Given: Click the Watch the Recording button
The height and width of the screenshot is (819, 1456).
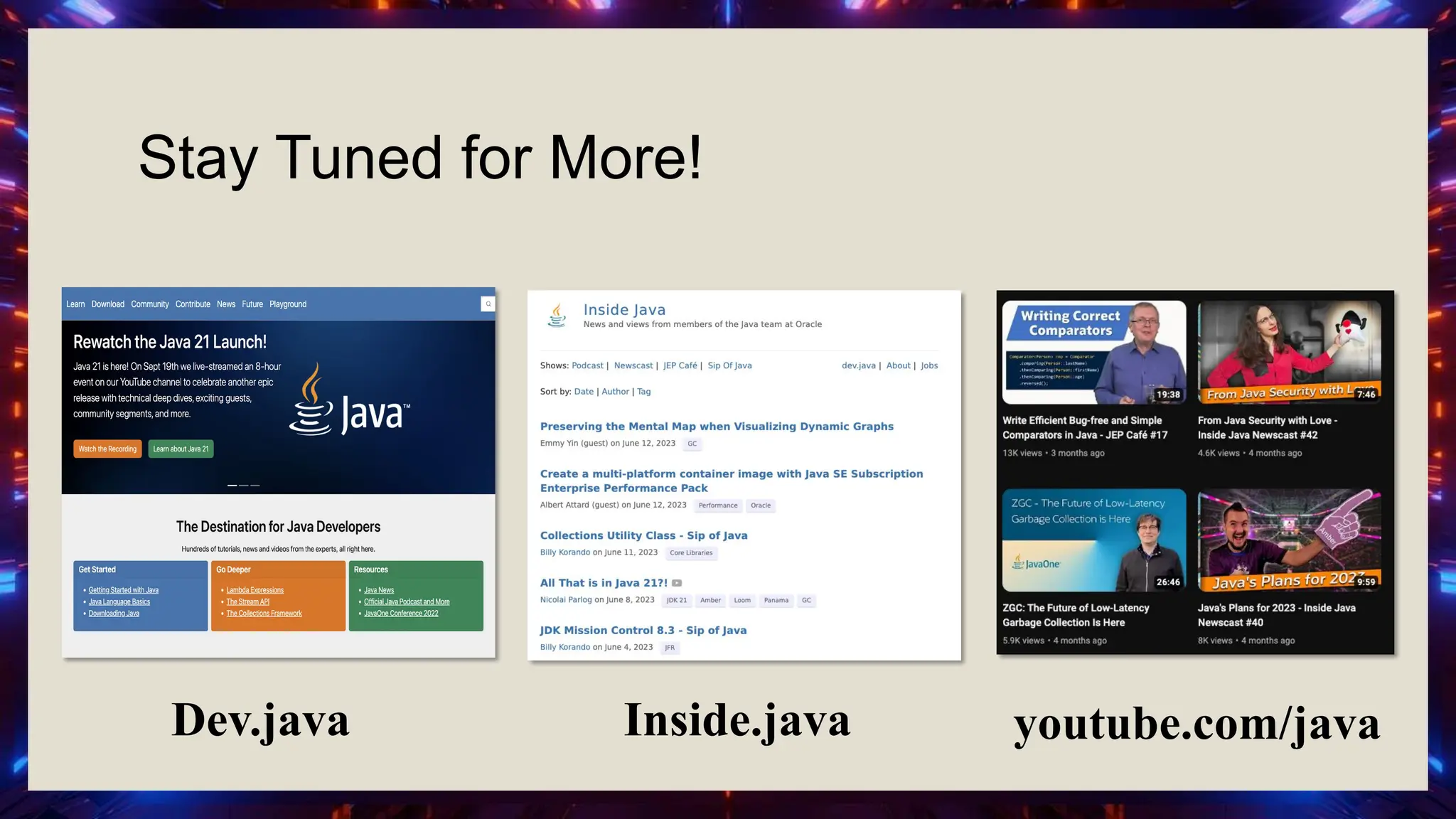Looking at the screenshot, I should 107,449.
